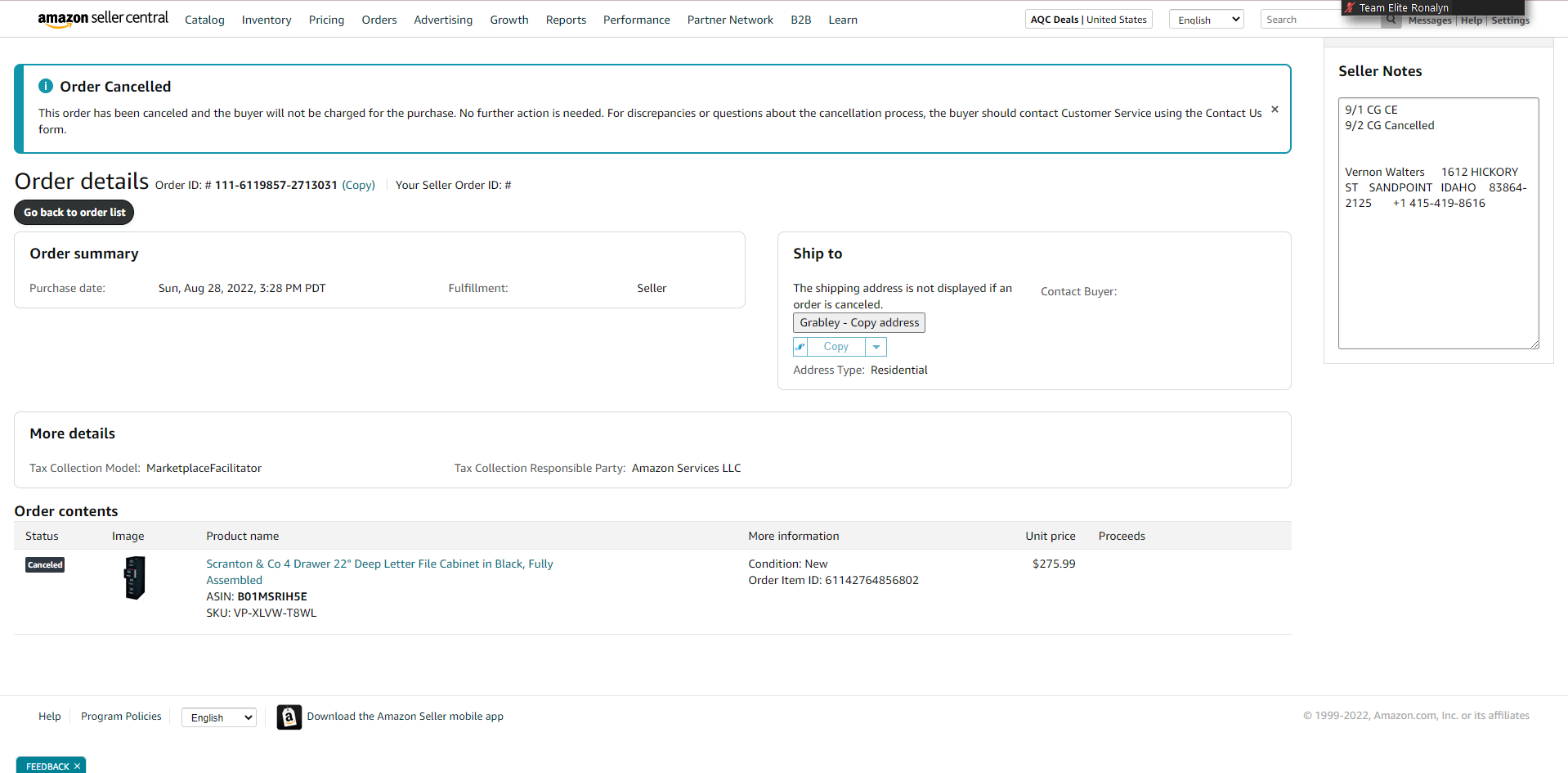
Task: Open Messages in the header
Action: 1430,20
